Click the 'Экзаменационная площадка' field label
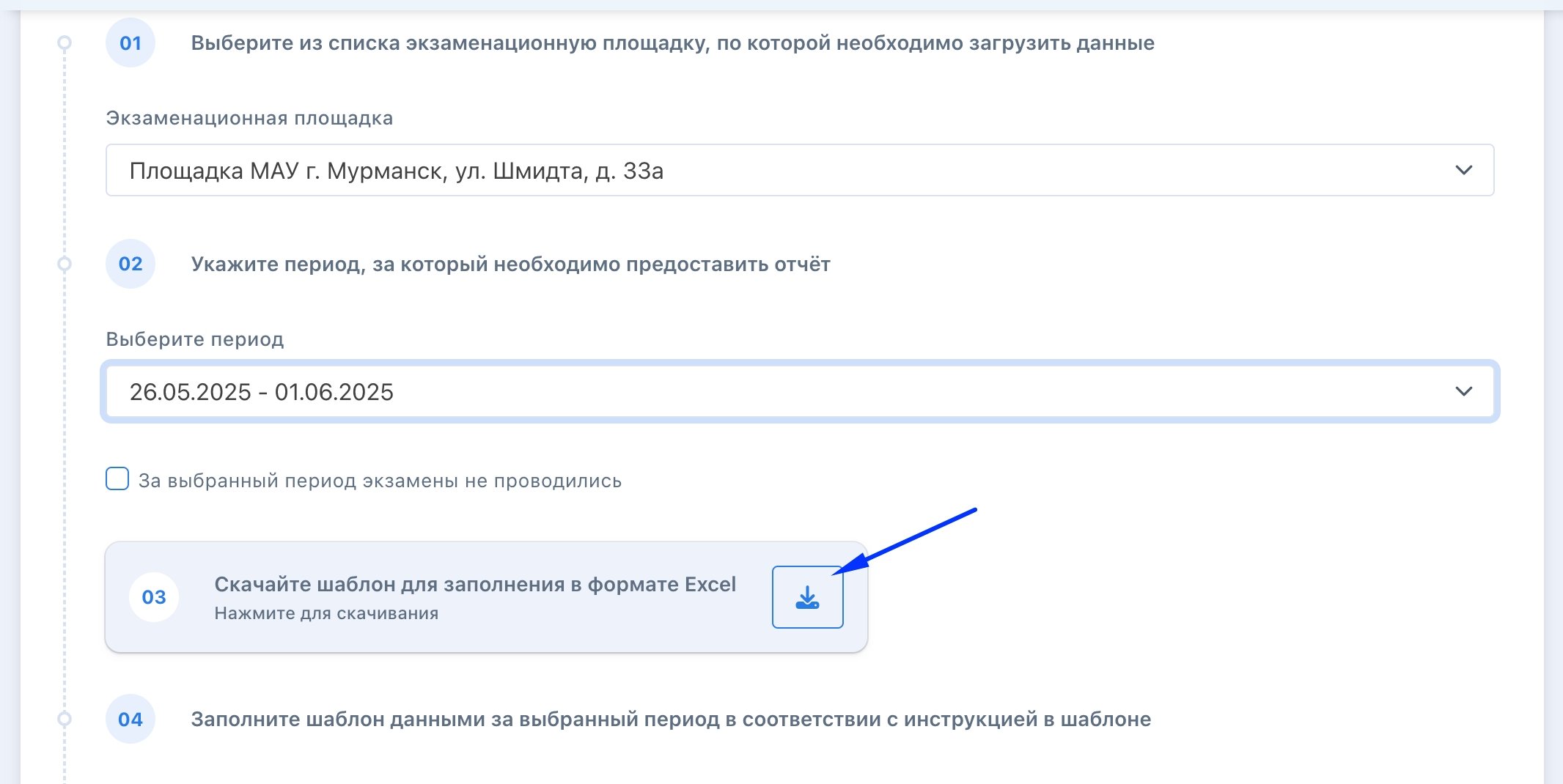This screenshot has height=784, width=1563. coord(249,118)
